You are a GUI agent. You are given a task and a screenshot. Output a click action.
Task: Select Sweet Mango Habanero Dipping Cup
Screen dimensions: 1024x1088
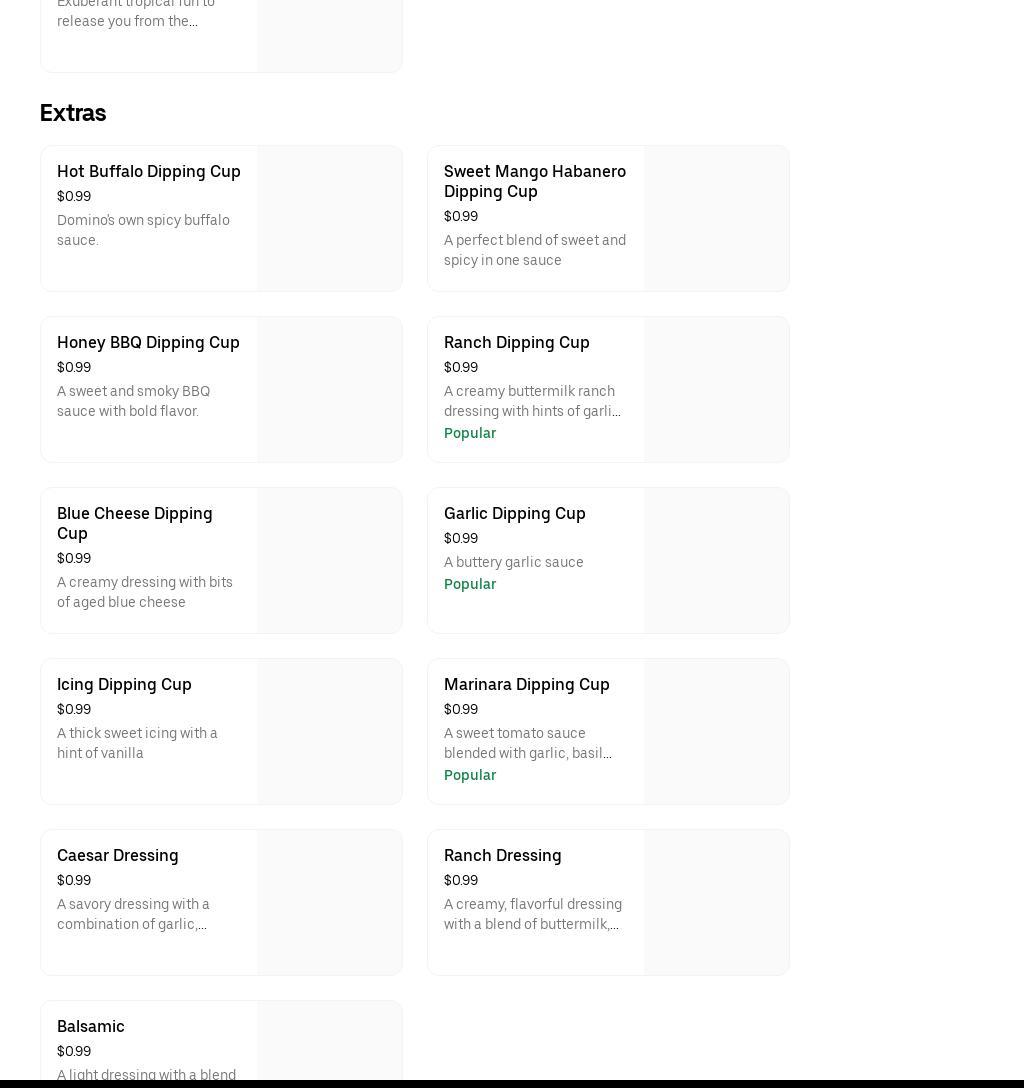(x=534, y=181)
